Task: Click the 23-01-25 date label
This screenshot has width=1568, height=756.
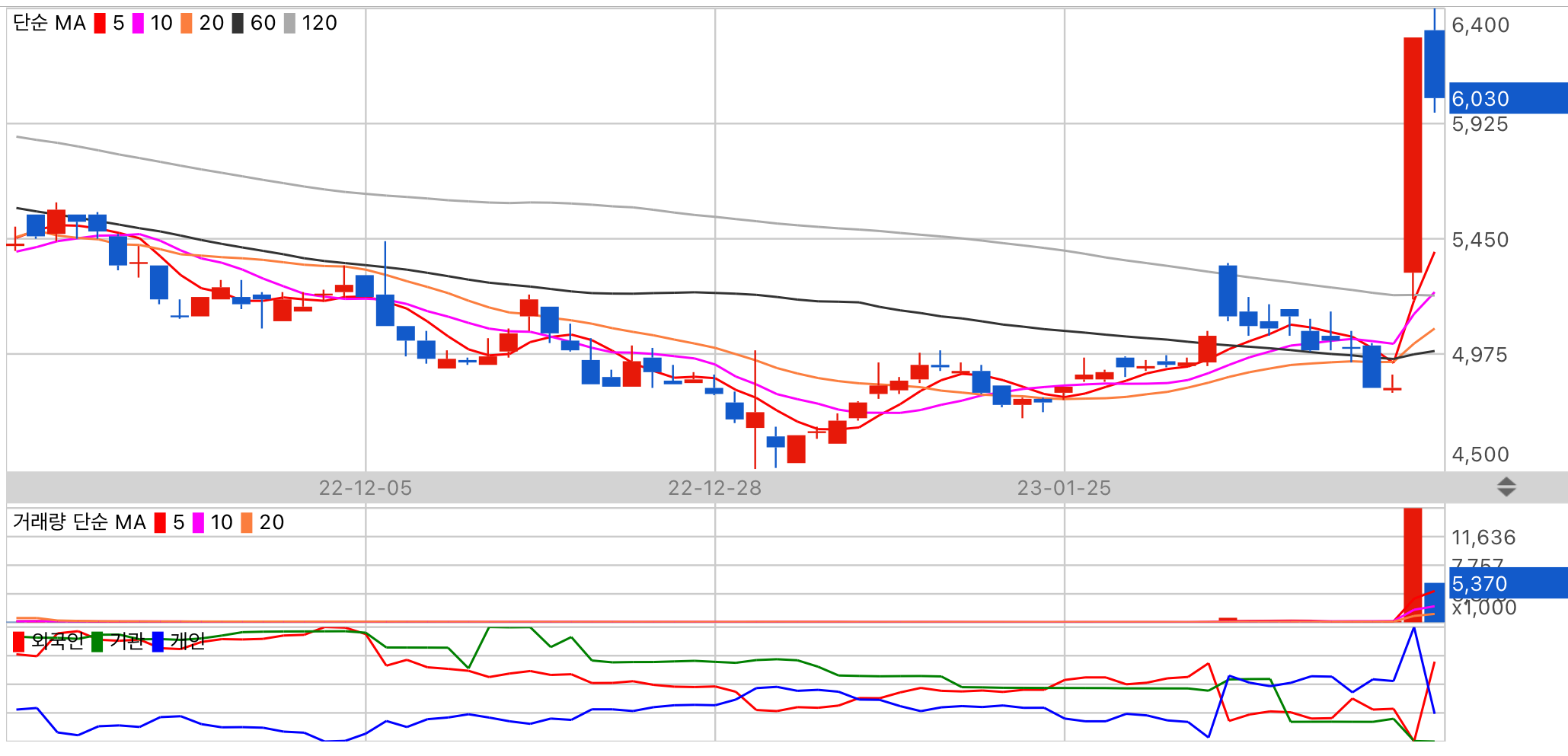Action: tap(1065, 488)
